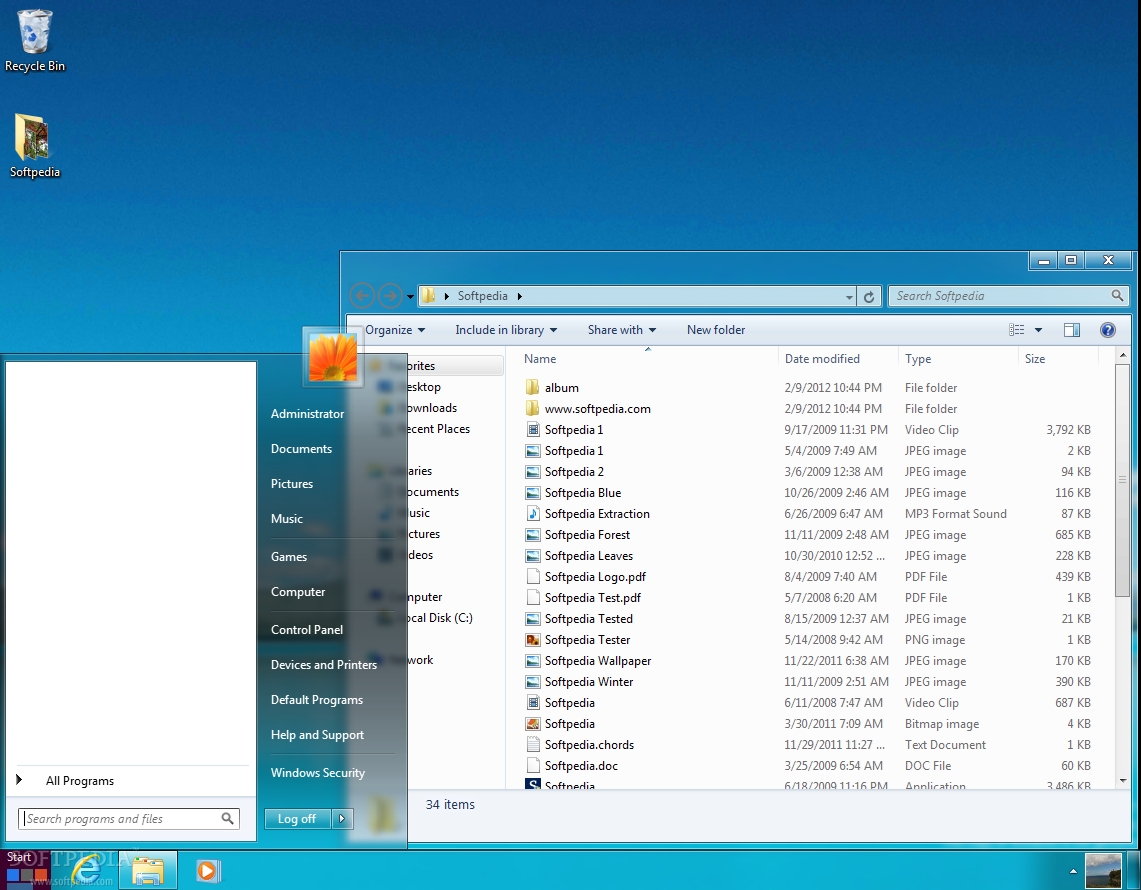This screenshot has height=890, width=1141.
Task: Open Administrator folder from Start menu
Action: [307, 413]
